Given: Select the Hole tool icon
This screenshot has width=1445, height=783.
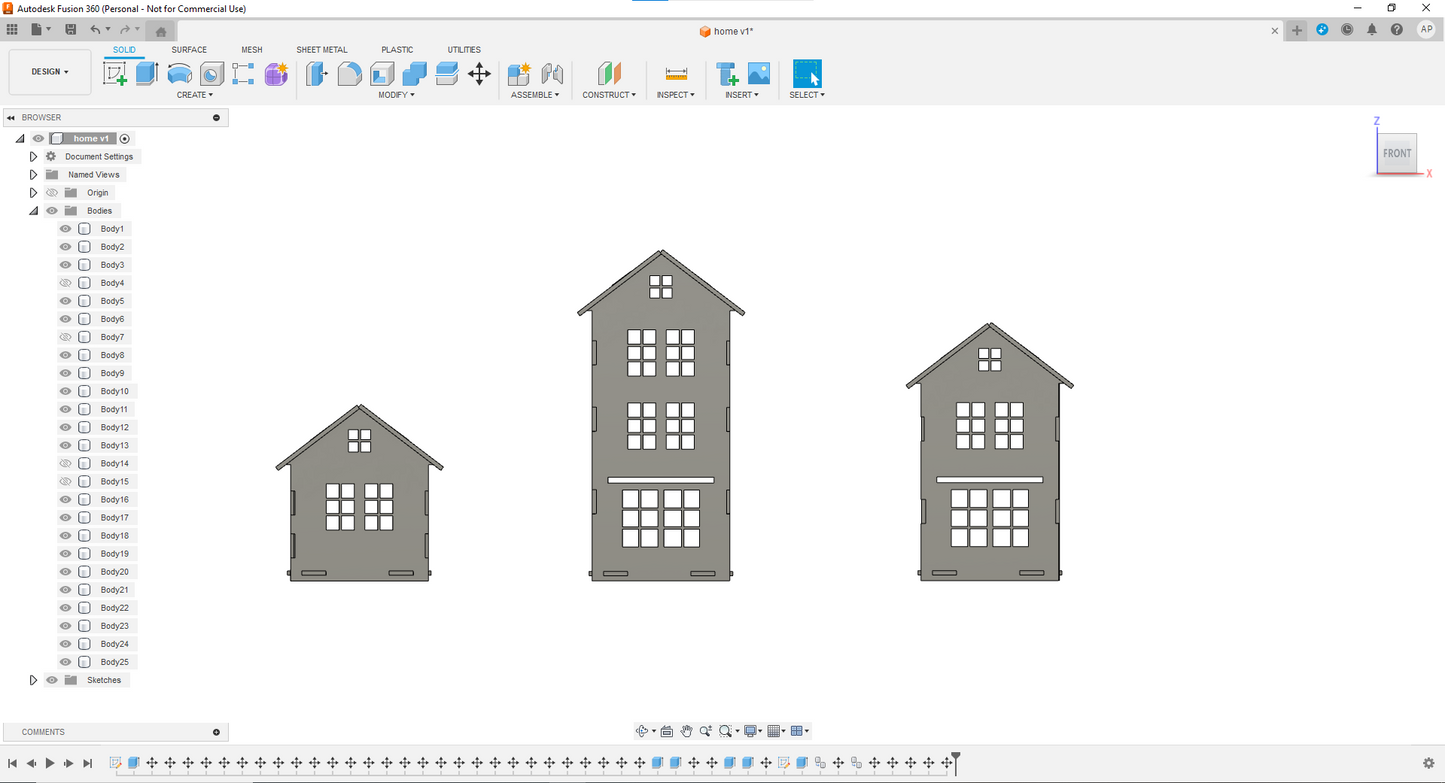Looking at the screenshot, I should (x=211, y=73).
